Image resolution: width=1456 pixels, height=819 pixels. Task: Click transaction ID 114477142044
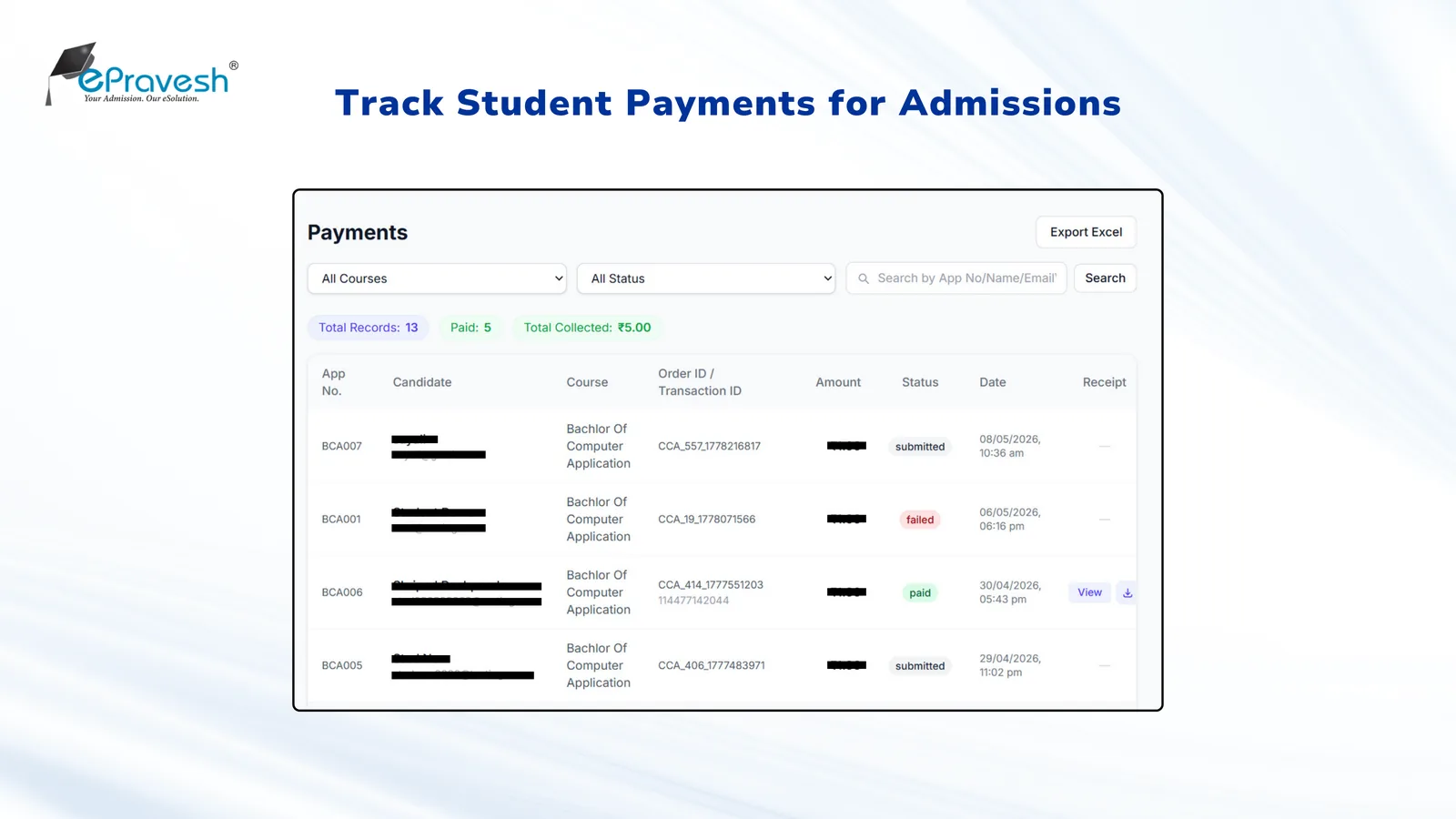coord(693,601)
